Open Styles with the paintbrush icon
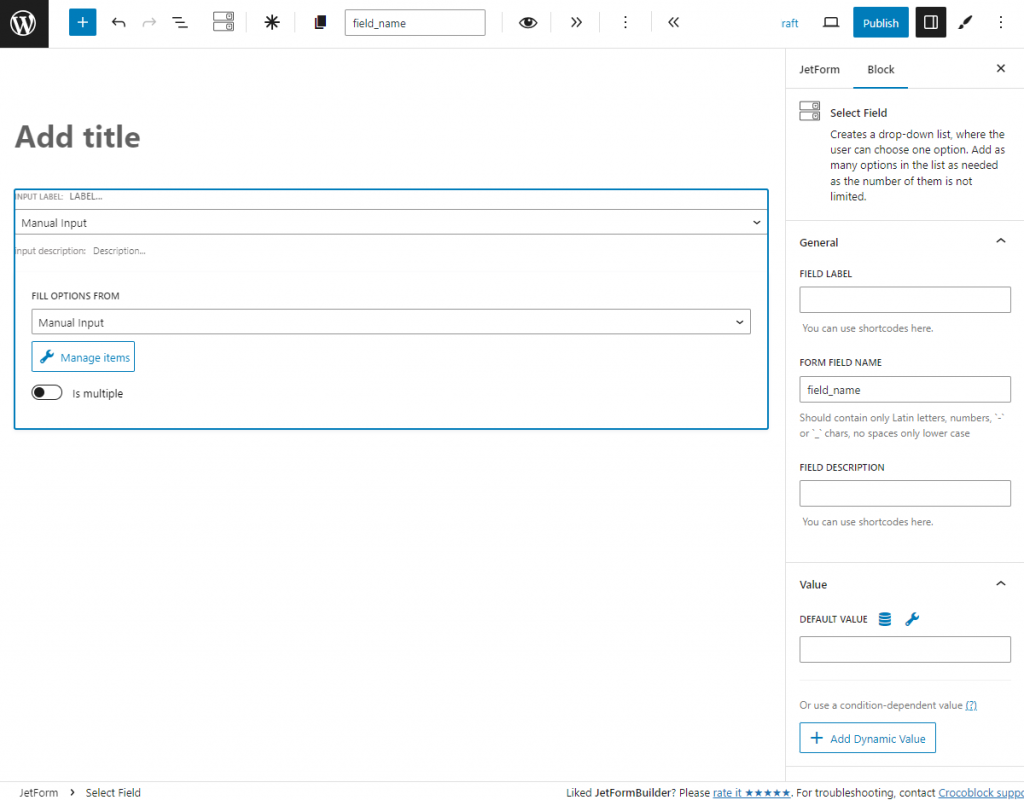This screenshot has height=800, width=1024. [964, 21]
